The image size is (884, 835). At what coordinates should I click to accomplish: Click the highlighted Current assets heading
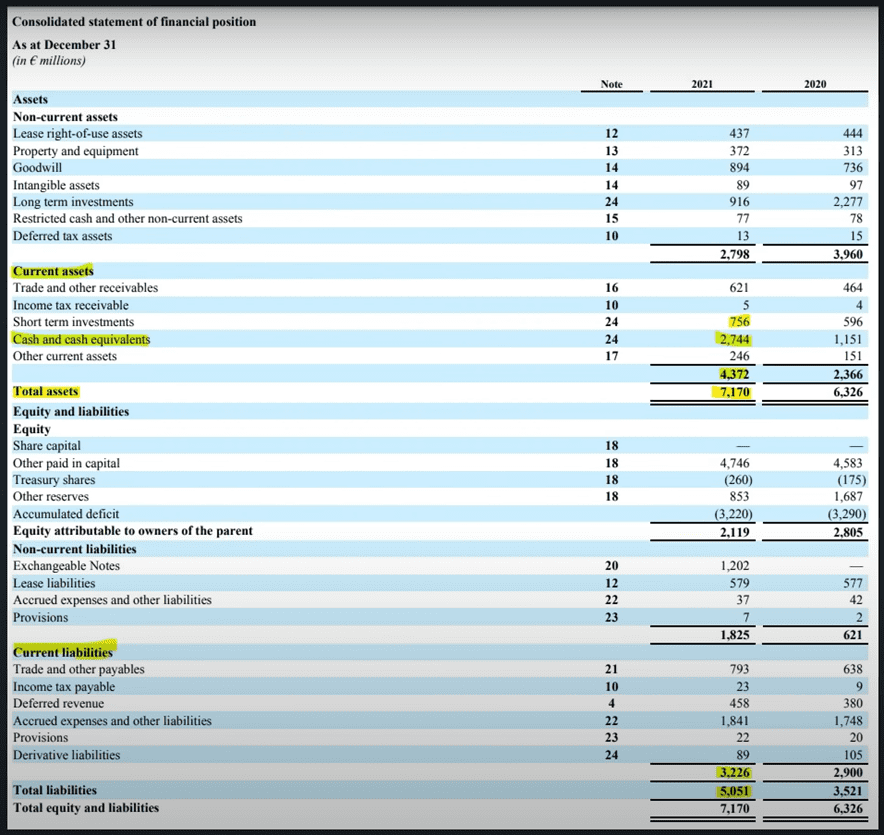[53, 271]
